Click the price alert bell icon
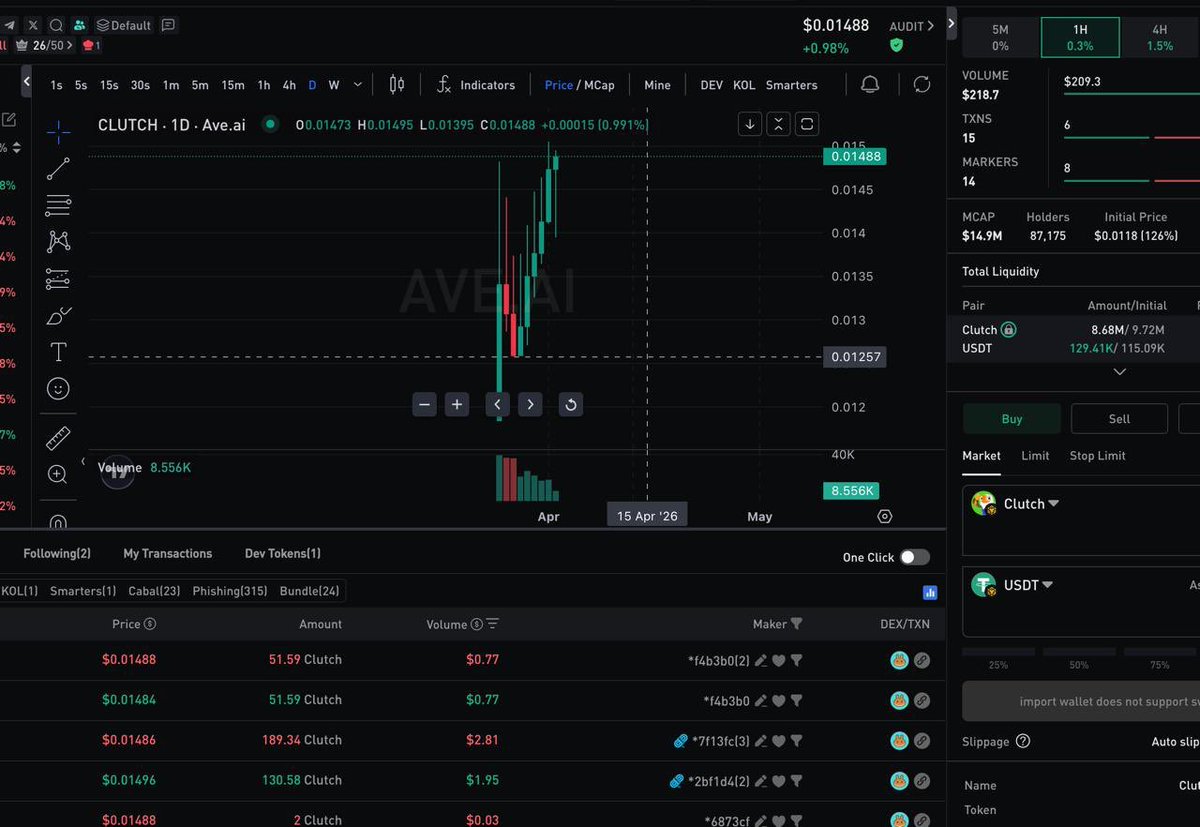The width and height of the screenshot is (1200, 827). coord(870,85)
